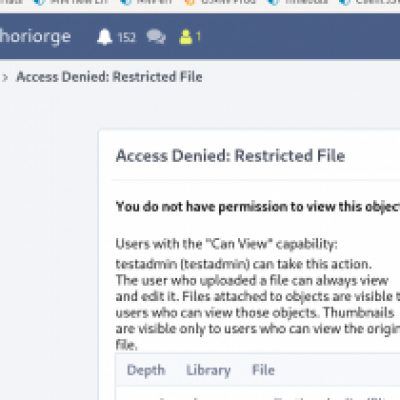Go to the Phorge home logo
Viewport: 400px width, 400px height.
[35, 37]
